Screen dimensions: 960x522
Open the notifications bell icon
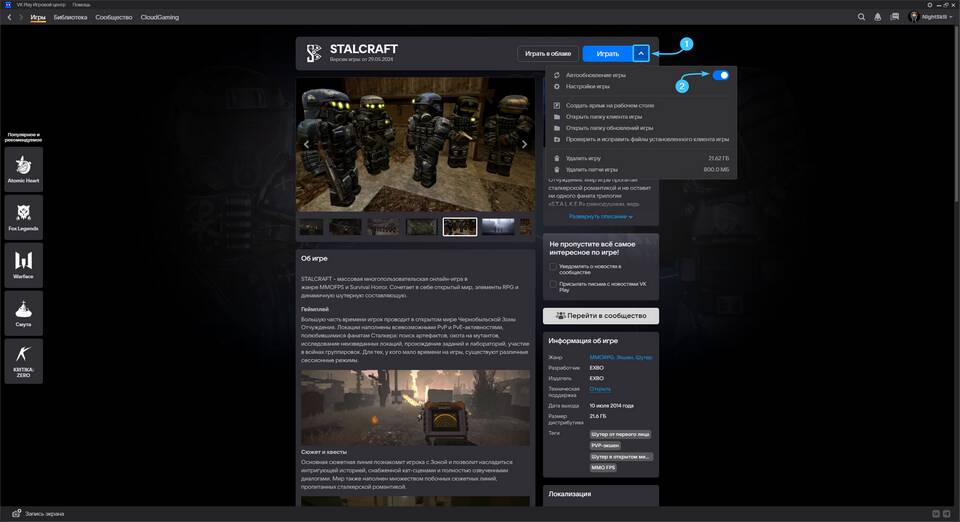click(877, 17)
